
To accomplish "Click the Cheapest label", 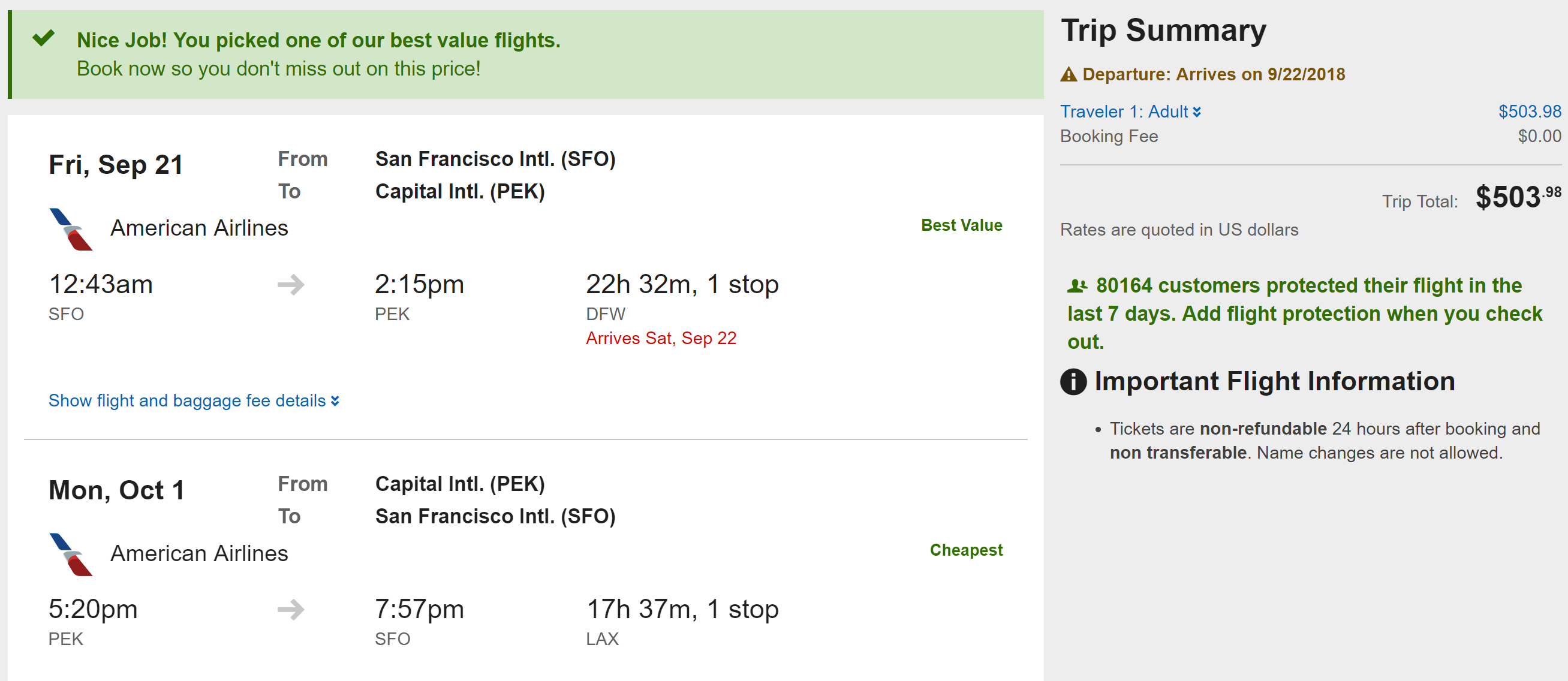I will (x=966, y=550).
